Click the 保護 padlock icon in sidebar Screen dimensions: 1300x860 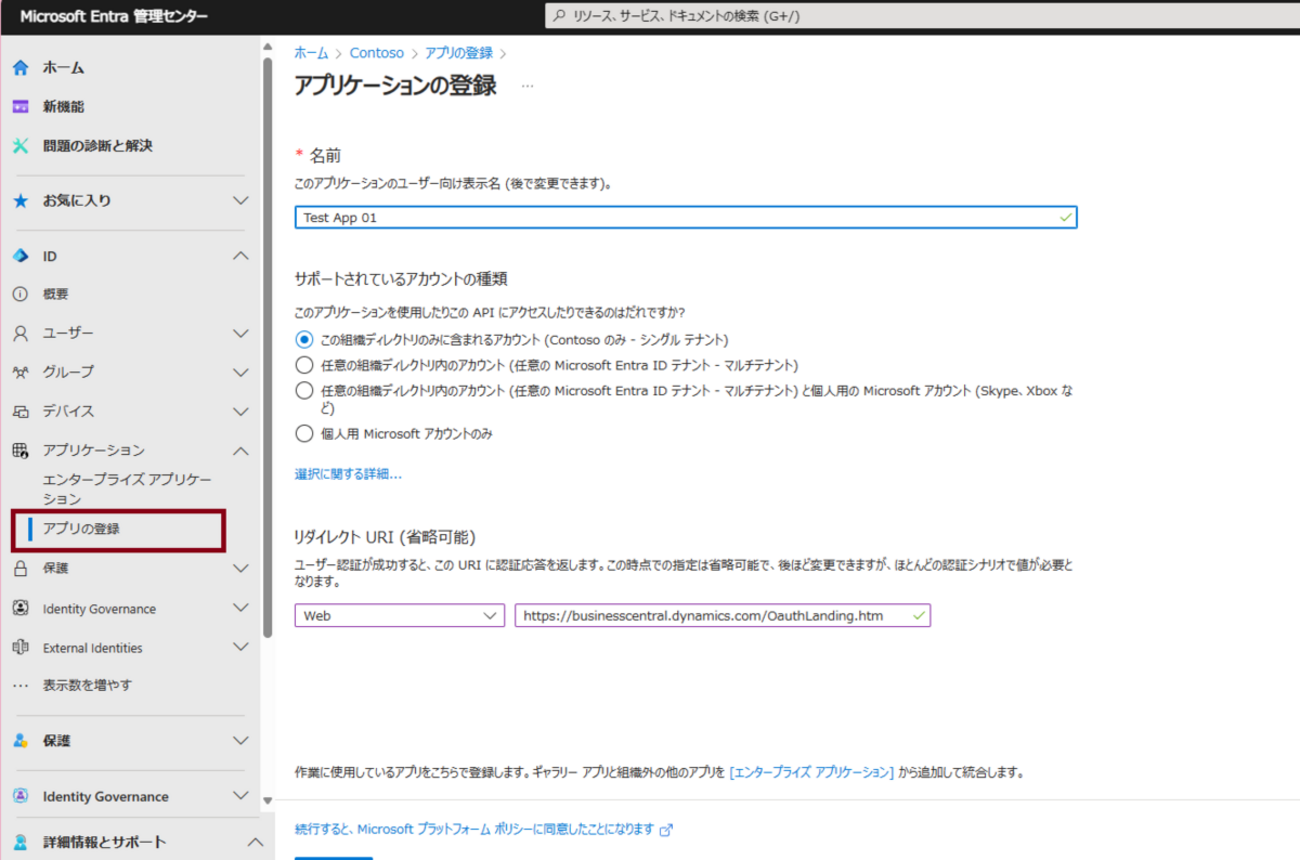tap(20, 569)
